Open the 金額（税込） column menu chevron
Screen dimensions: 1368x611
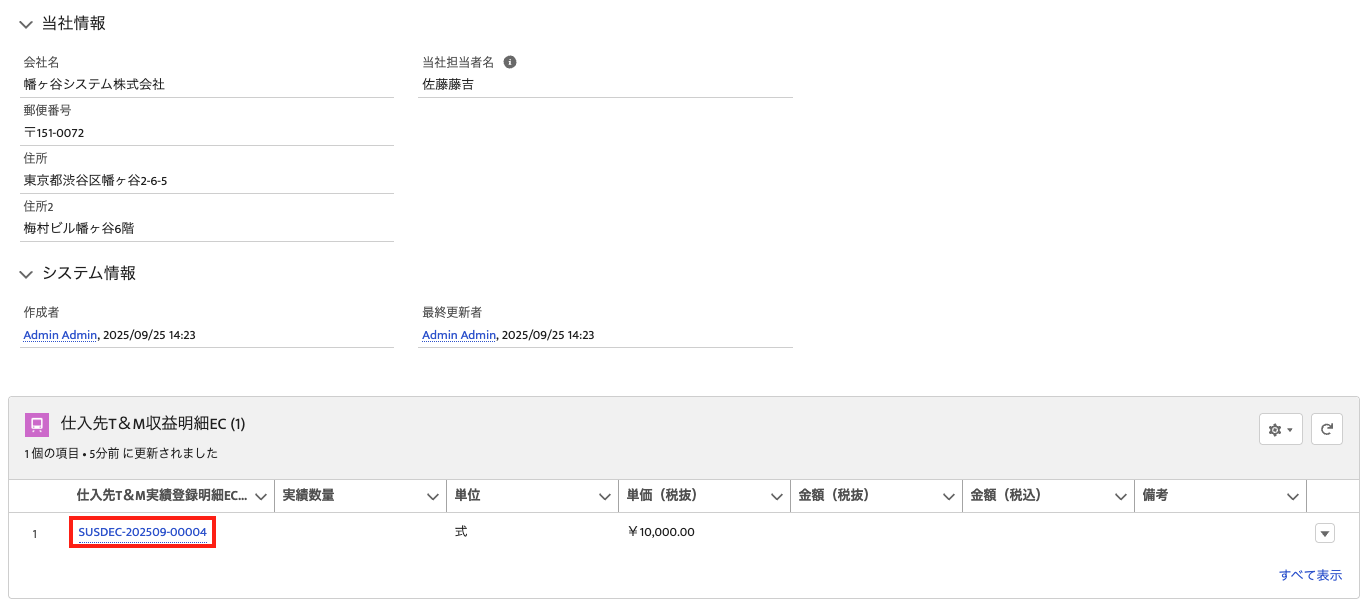(x=1121, y=496)
